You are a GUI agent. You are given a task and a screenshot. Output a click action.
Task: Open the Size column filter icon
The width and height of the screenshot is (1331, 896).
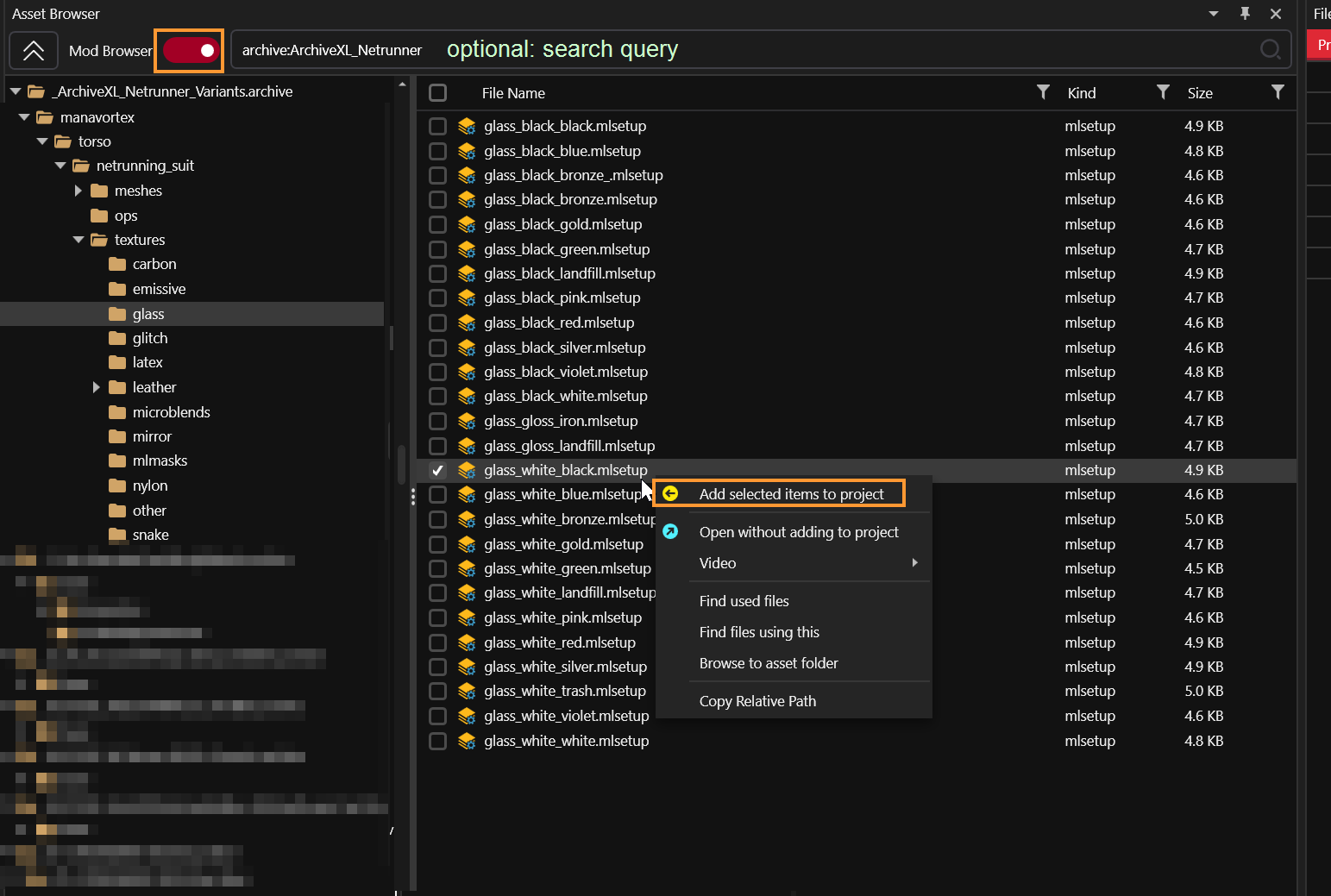(1278, 92)
